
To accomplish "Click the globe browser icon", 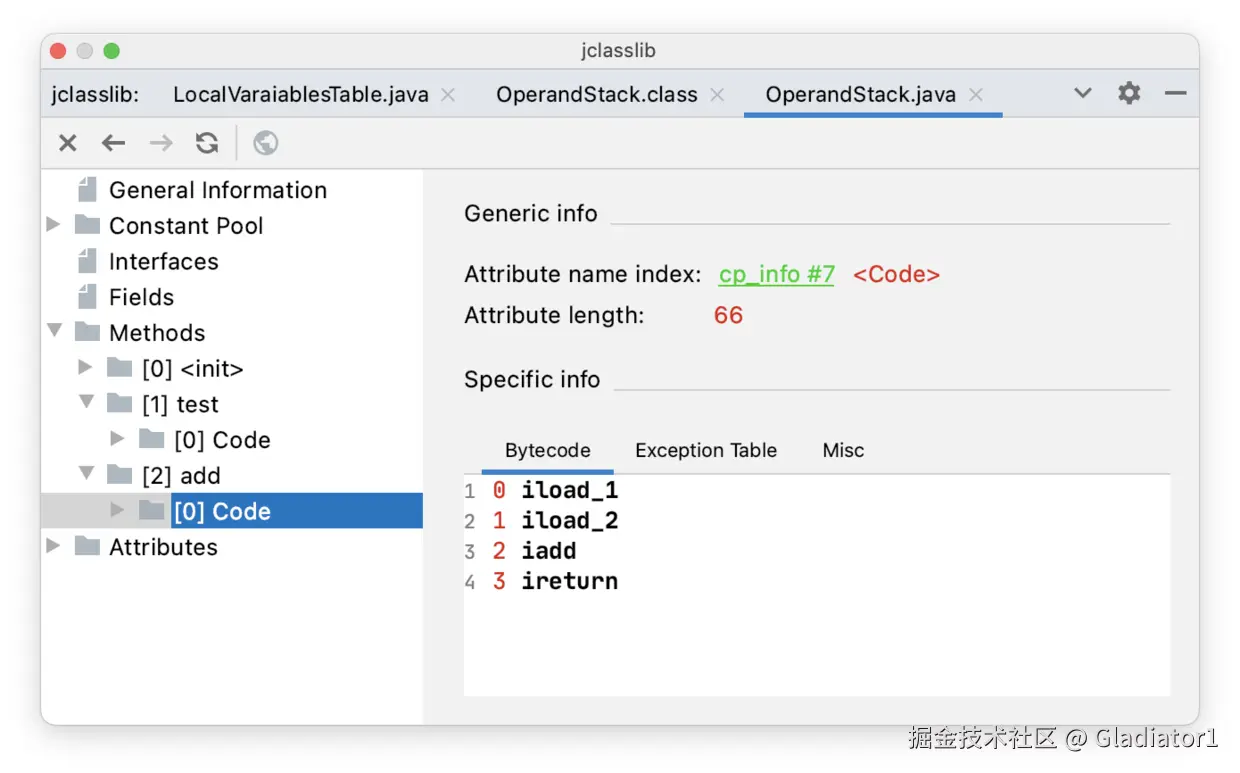I will 266,143.
